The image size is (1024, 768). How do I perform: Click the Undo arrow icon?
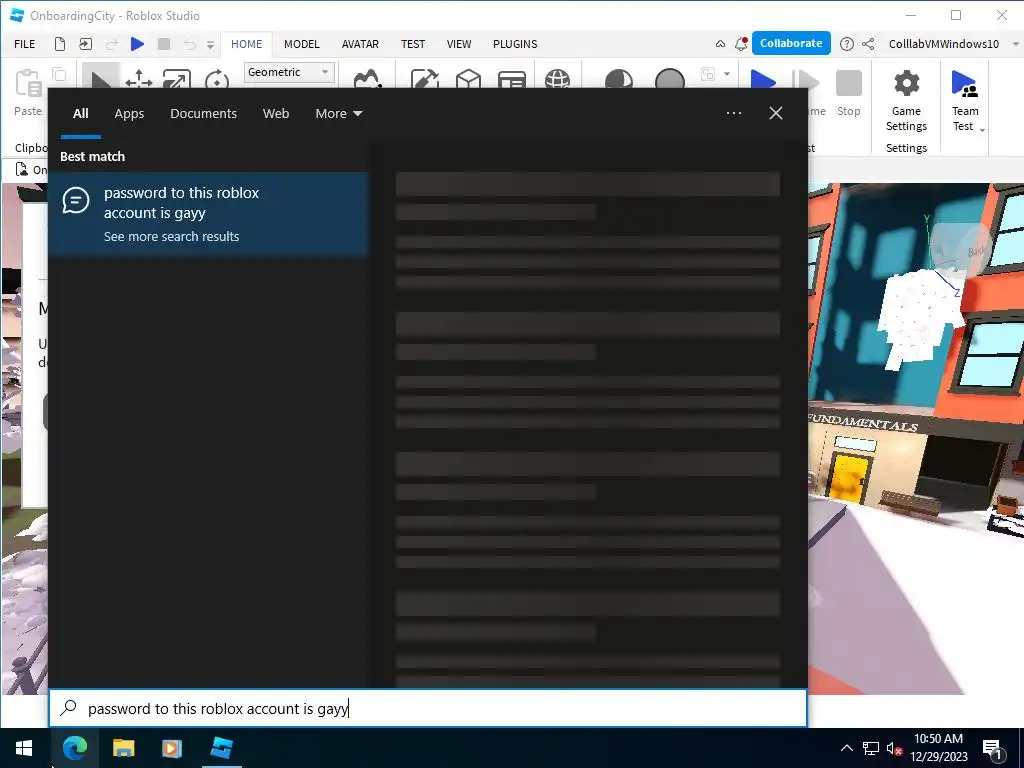point(190,44)
